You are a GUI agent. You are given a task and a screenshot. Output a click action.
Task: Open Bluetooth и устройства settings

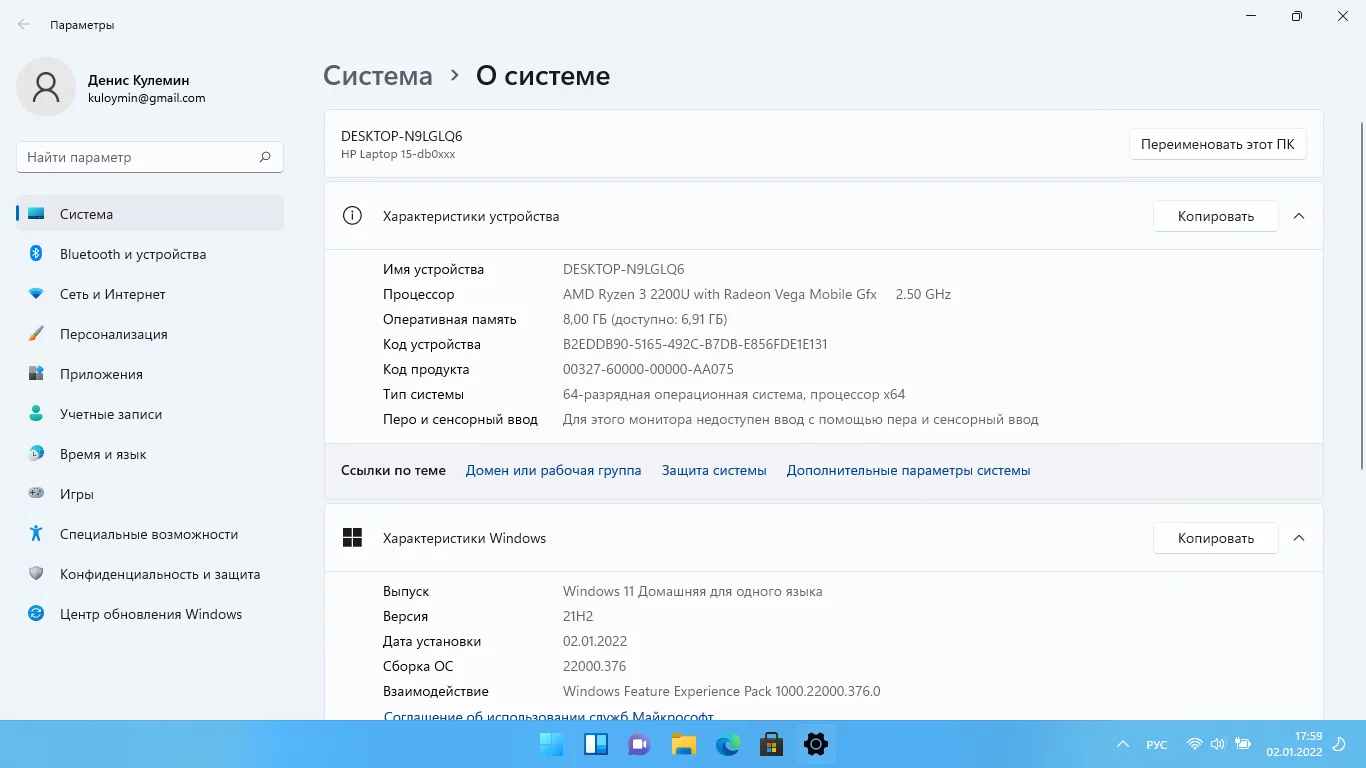click(x=150, y=254)
